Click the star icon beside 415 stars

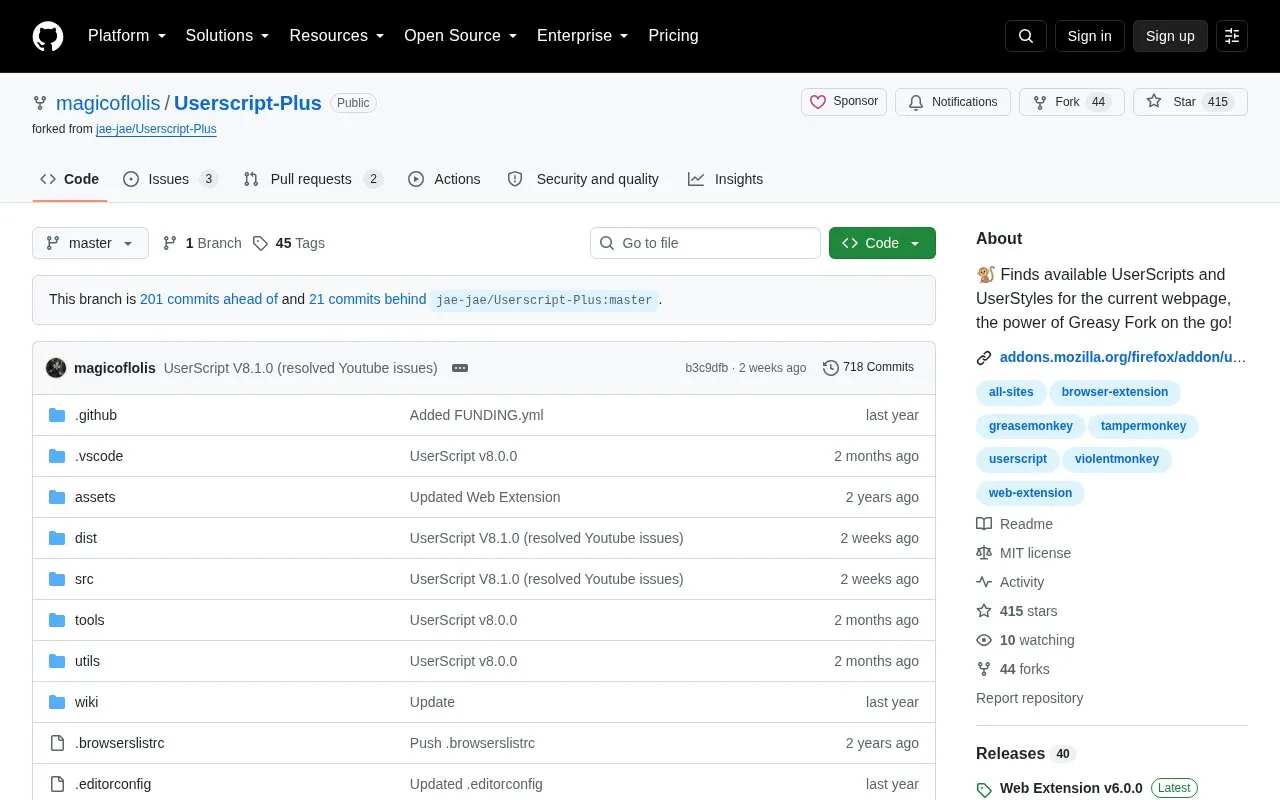[984, 611]
